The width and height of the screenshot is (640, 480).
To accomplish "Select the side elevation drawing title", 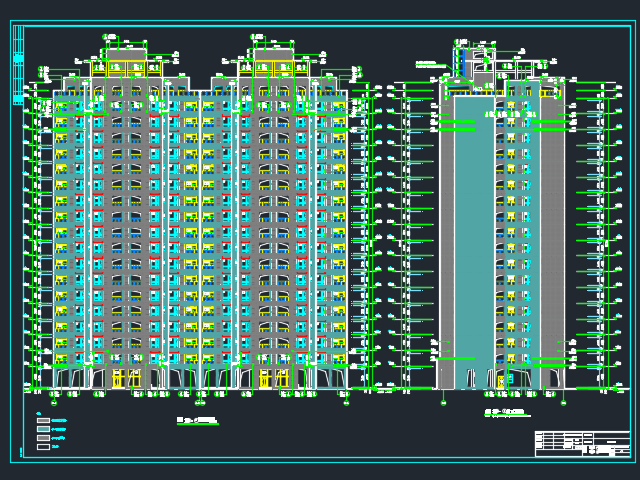I will tap(507, 412).
